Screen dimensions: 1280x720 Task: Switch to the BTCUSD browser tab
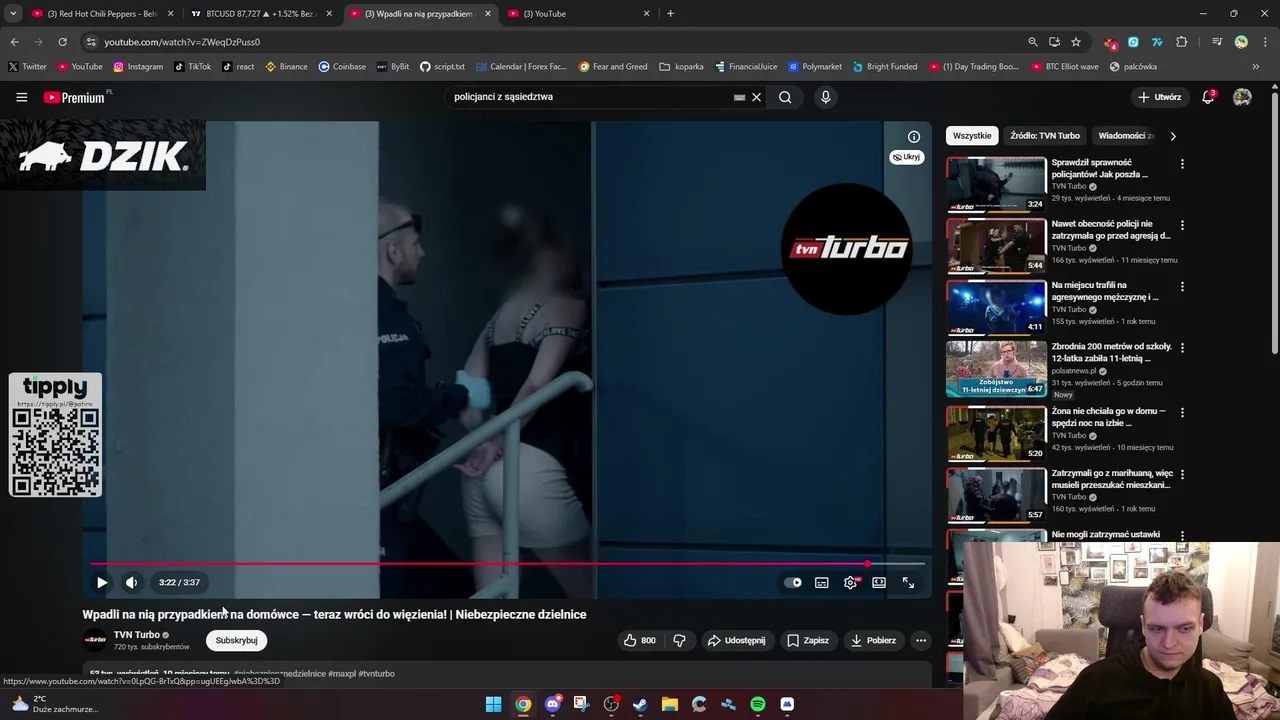tap(262, 14)
